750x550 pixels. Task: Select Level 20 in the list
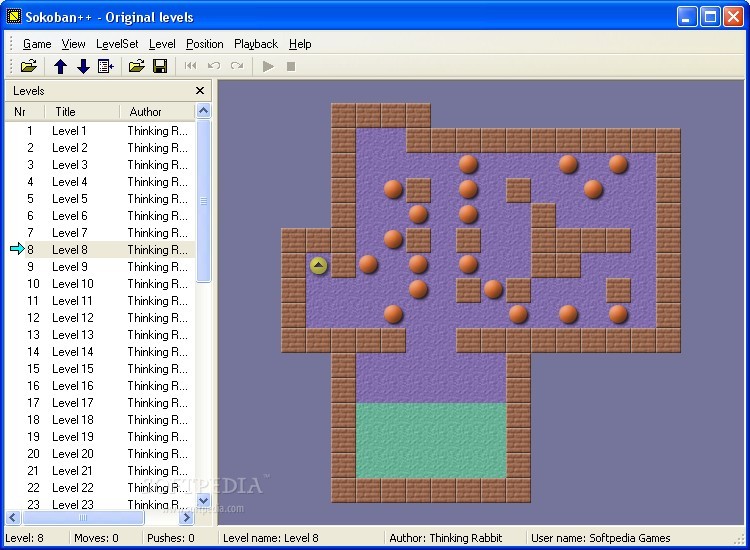click(100, 453)
